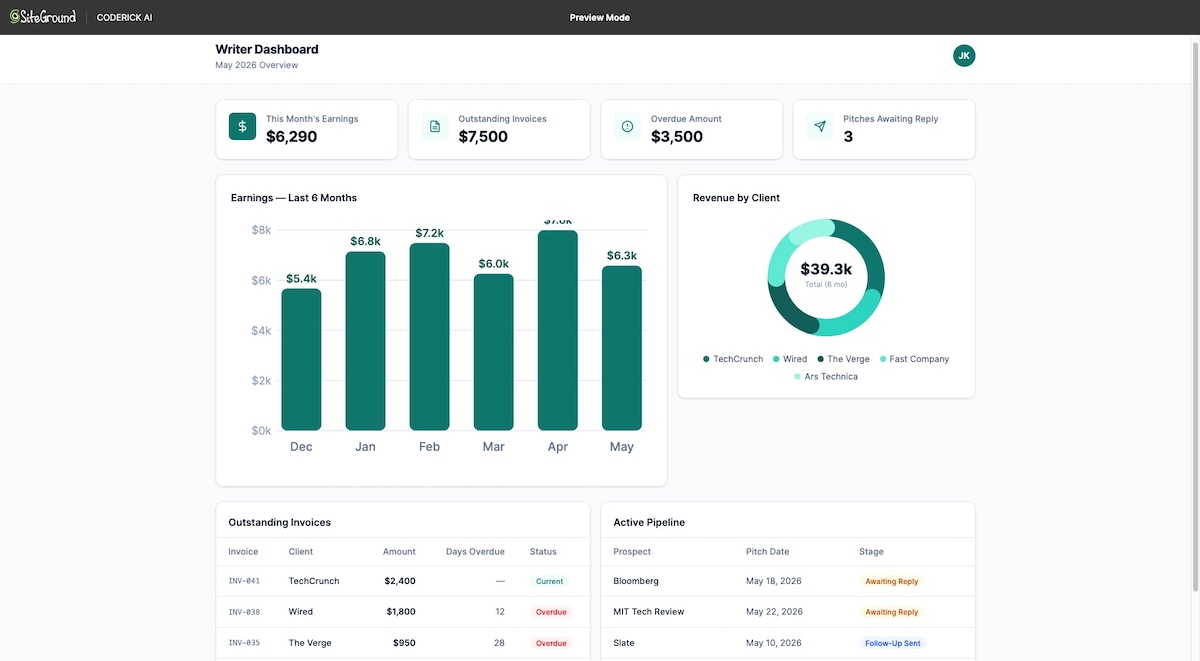Click the Revenue by Client heading

point(736,198)
